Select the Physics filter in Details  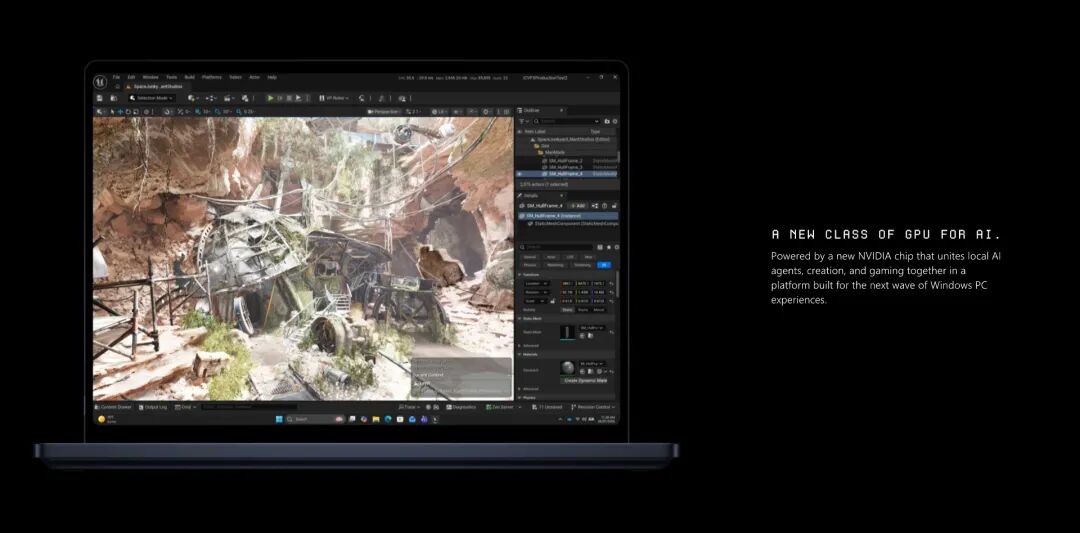pyautogui.click(x=530, y=264)
